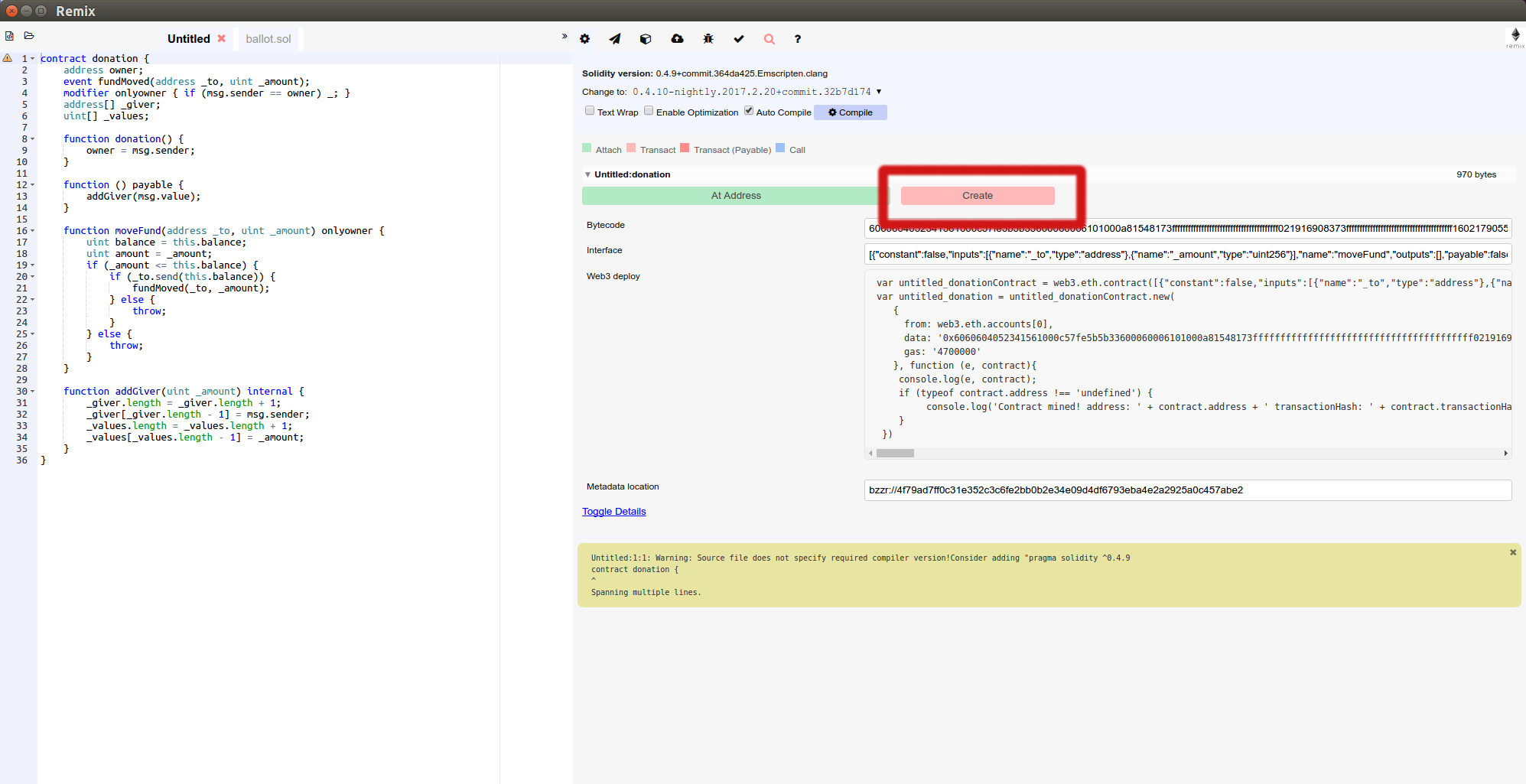The image size is (1526, 784).
Task: Toggle the right panel double-chevron
Action: [565, 36]
